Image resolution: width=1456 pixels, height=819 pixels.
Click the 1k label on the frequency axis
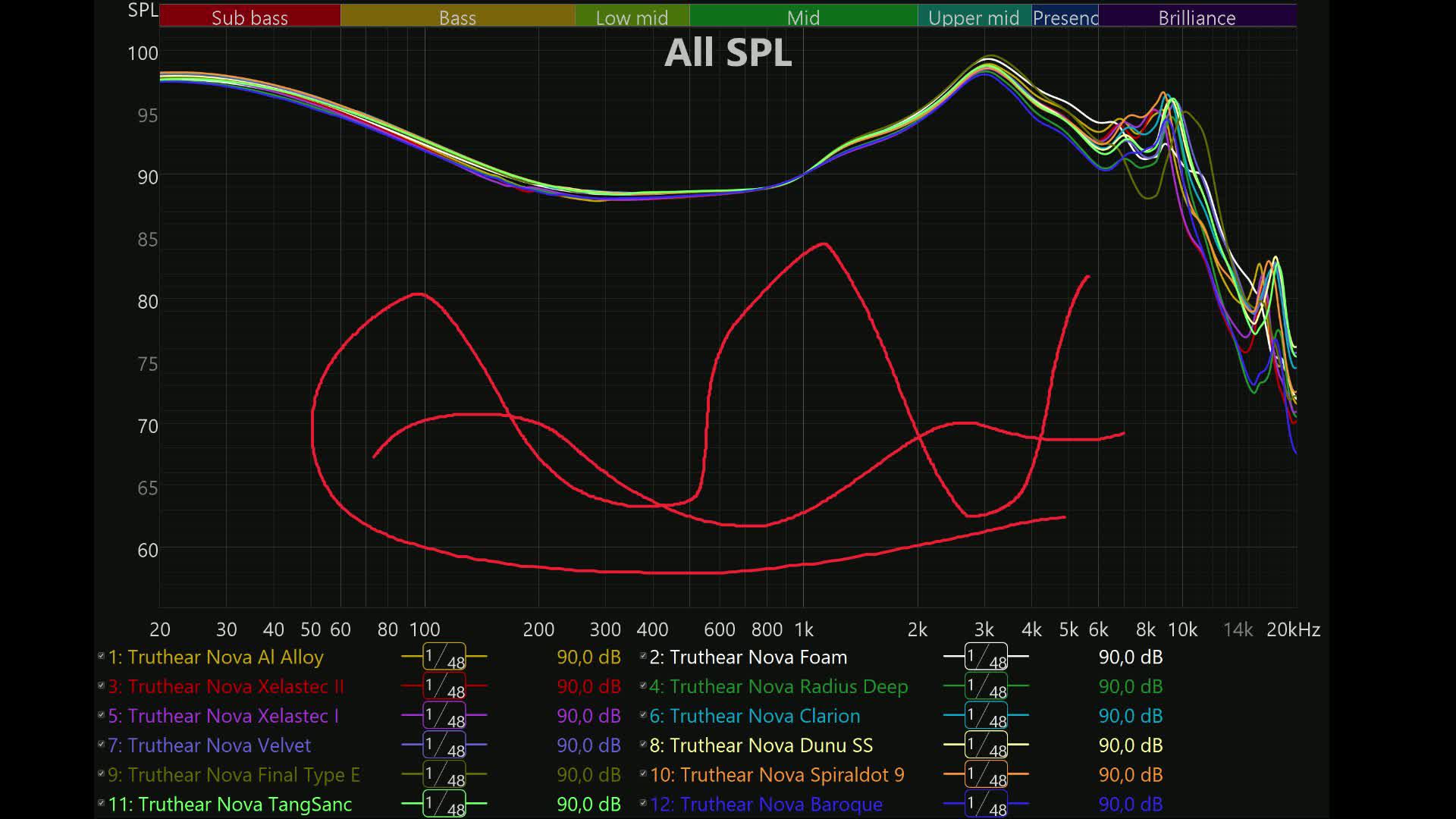coord(803,629)
